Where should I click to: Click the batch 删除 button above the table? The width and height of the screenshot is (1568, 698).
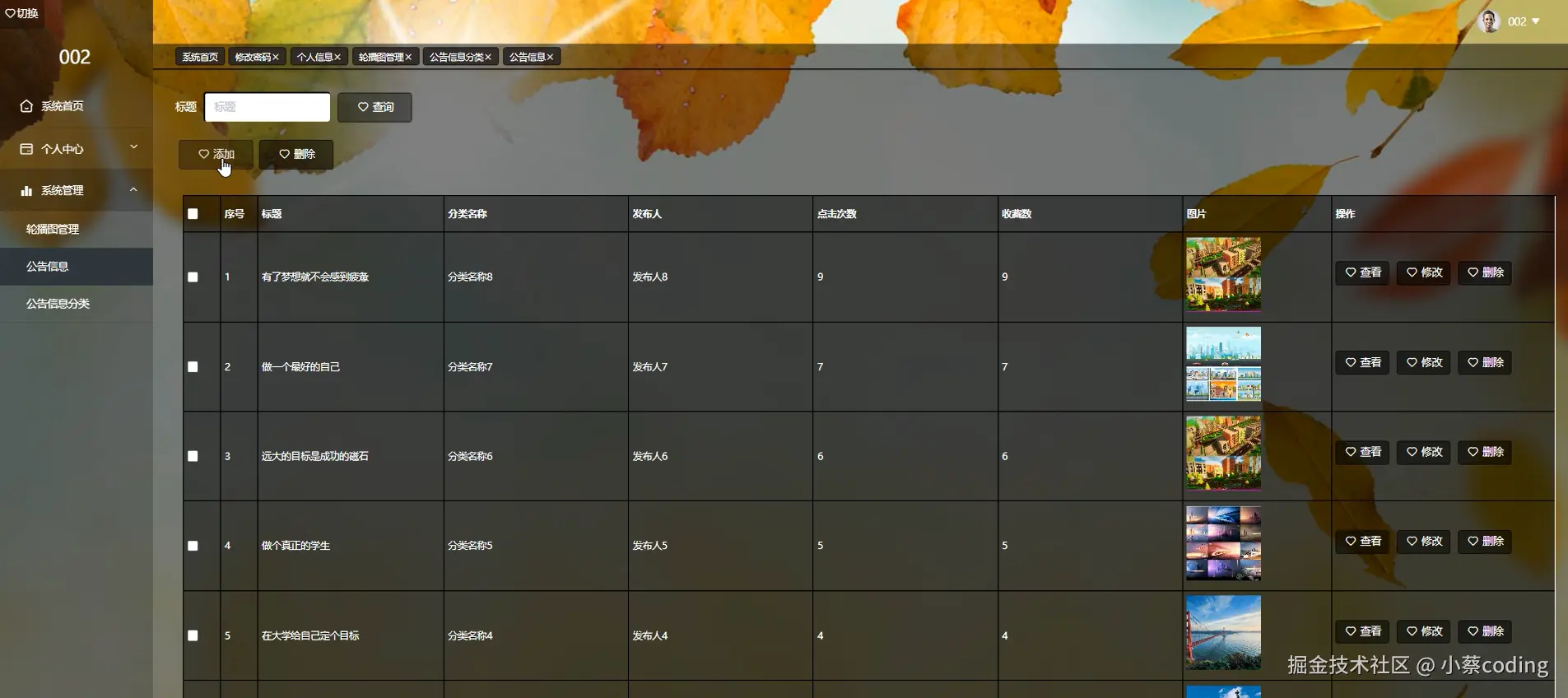point(296,154)
